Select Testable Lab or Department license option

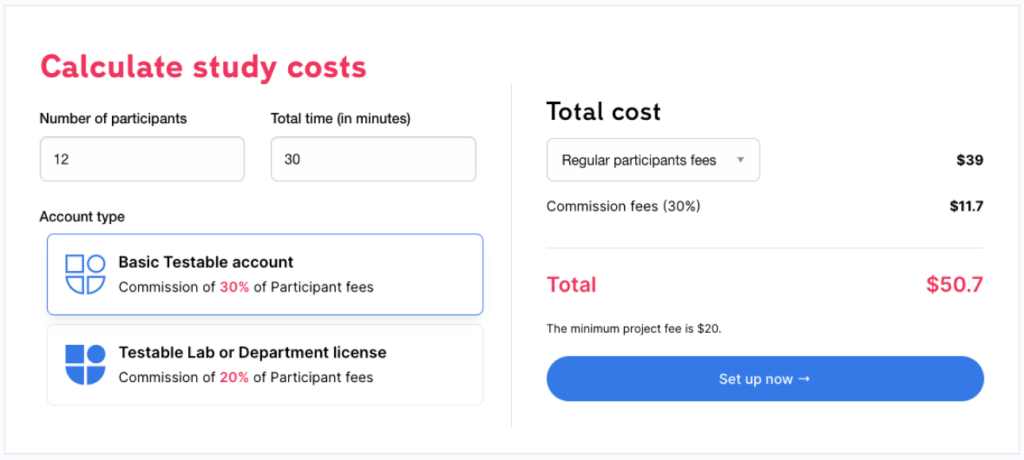[x=265, y=365]
